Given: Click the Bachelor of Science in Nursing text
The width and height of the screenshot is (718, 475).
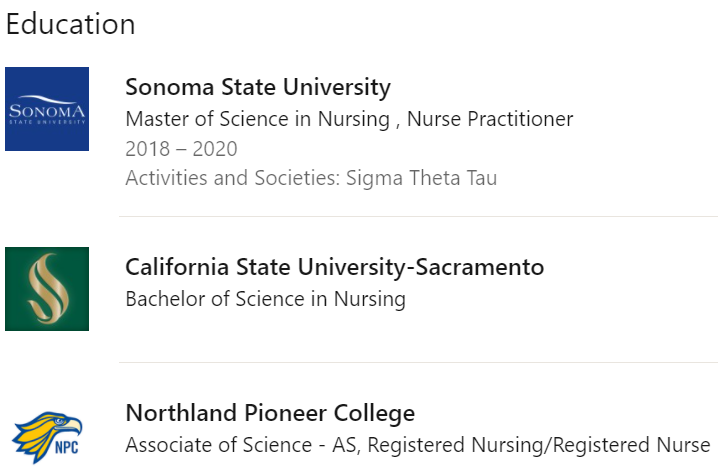Looking at the screenshot, I should [266, 299].
